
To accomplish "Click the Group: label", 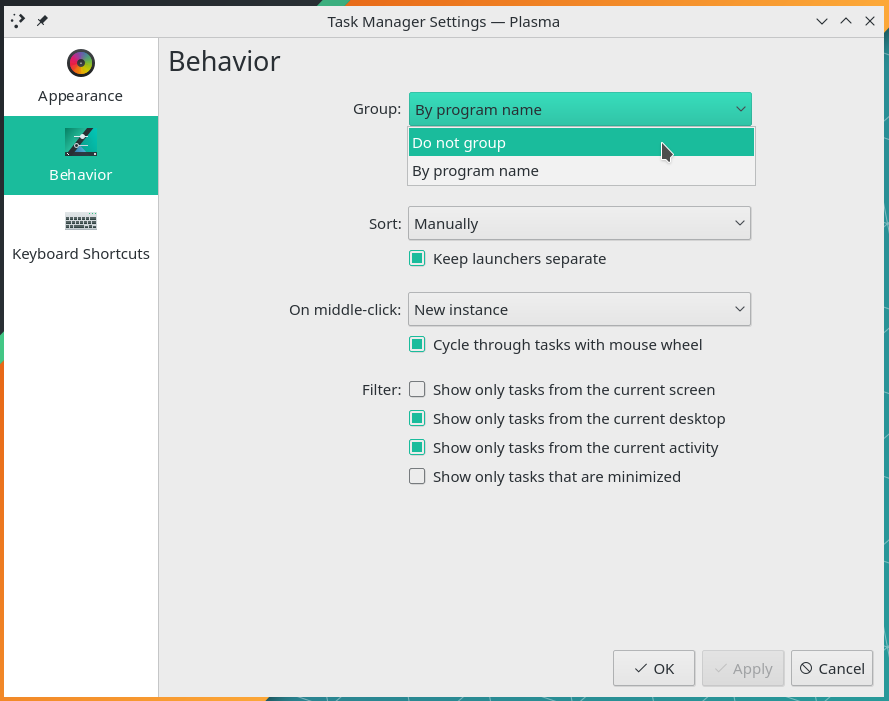I will (377, 109).
